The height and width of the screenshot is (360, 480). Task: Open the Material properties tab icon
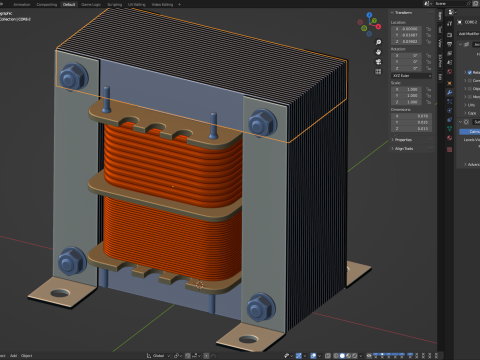[x=449, y=138]
